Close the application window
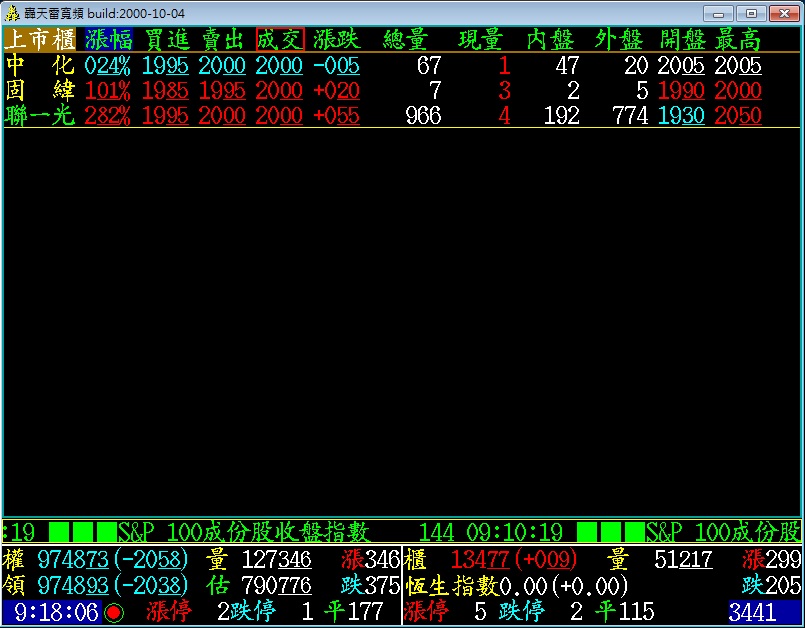This screenshot has height=628, width=805. (x=783, y=13)
